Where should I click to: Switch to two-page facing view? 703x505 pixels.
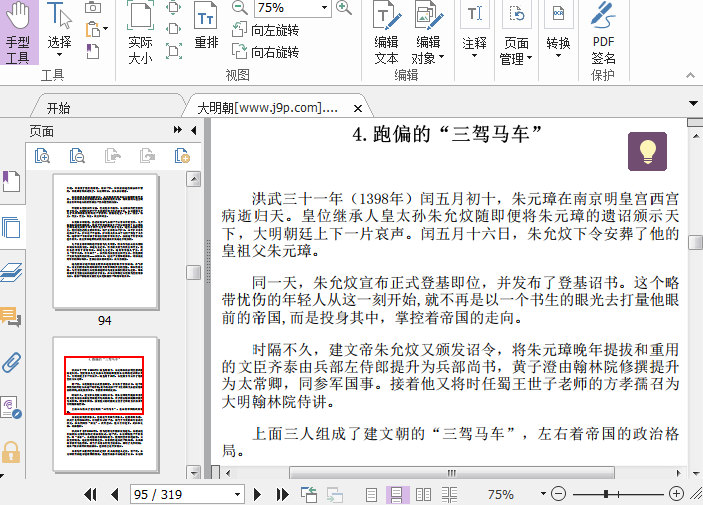click(x=423, y=494)
